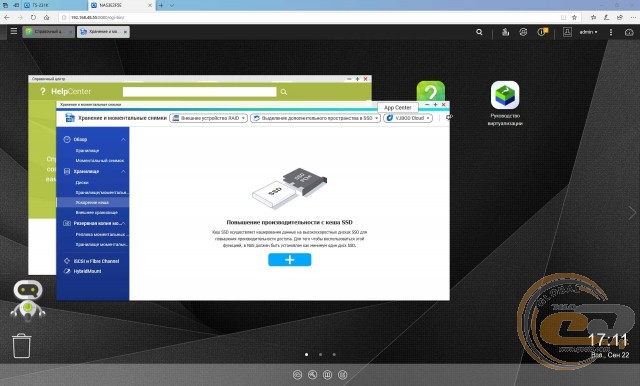Switch to TS-231K browser tab
The width and height of the screenshot is (640, 386).
[54, 5]
